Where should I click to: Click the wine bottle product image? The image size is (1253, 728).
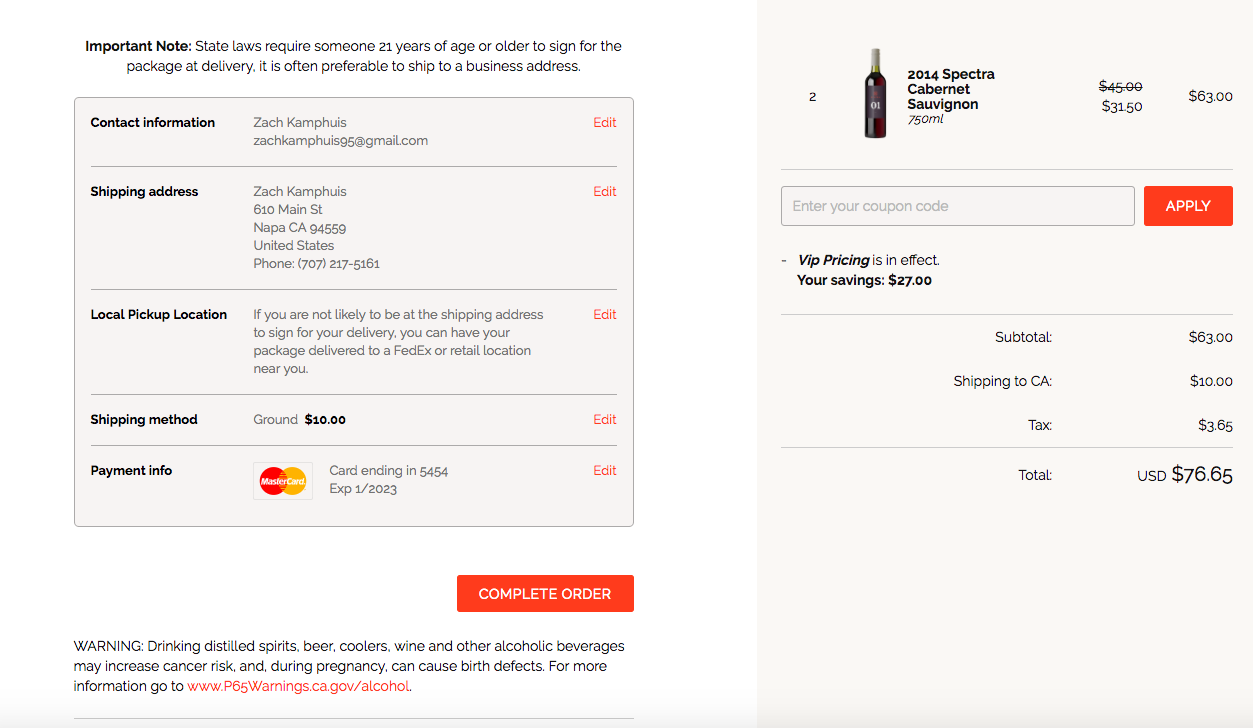point(875,94)
